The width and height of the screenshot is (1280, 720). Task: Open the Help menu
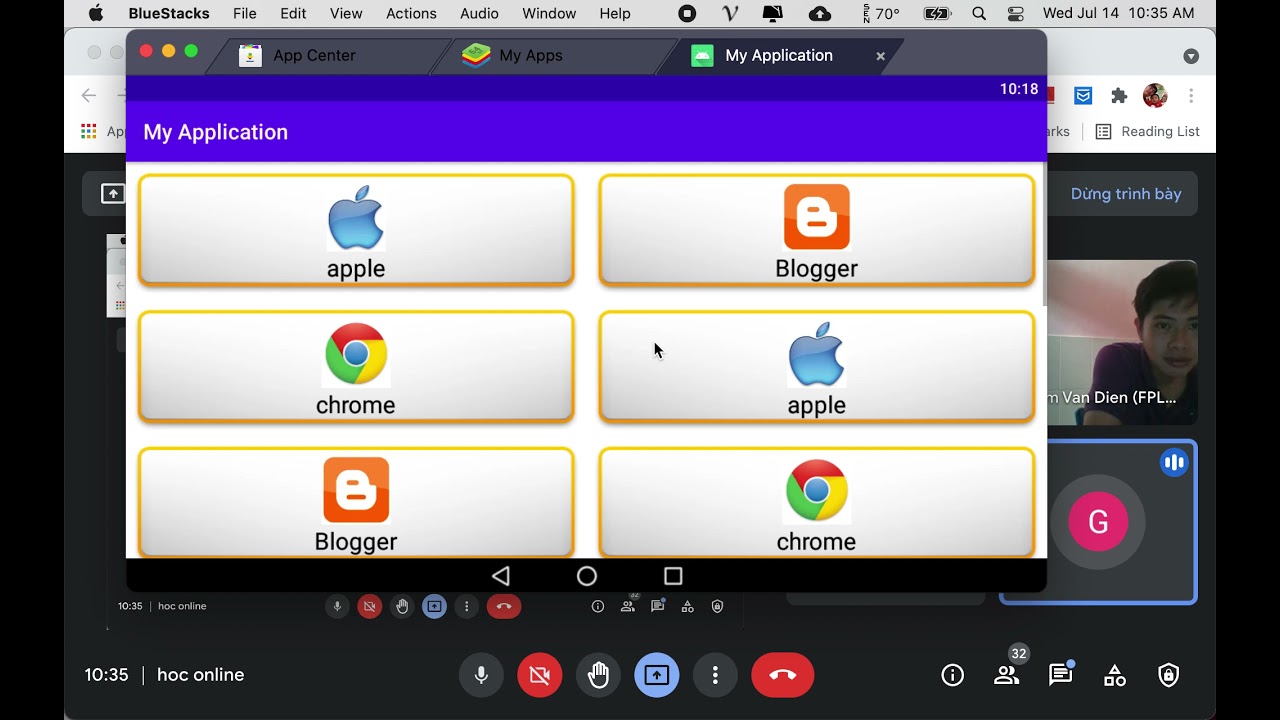click(615, 13)
